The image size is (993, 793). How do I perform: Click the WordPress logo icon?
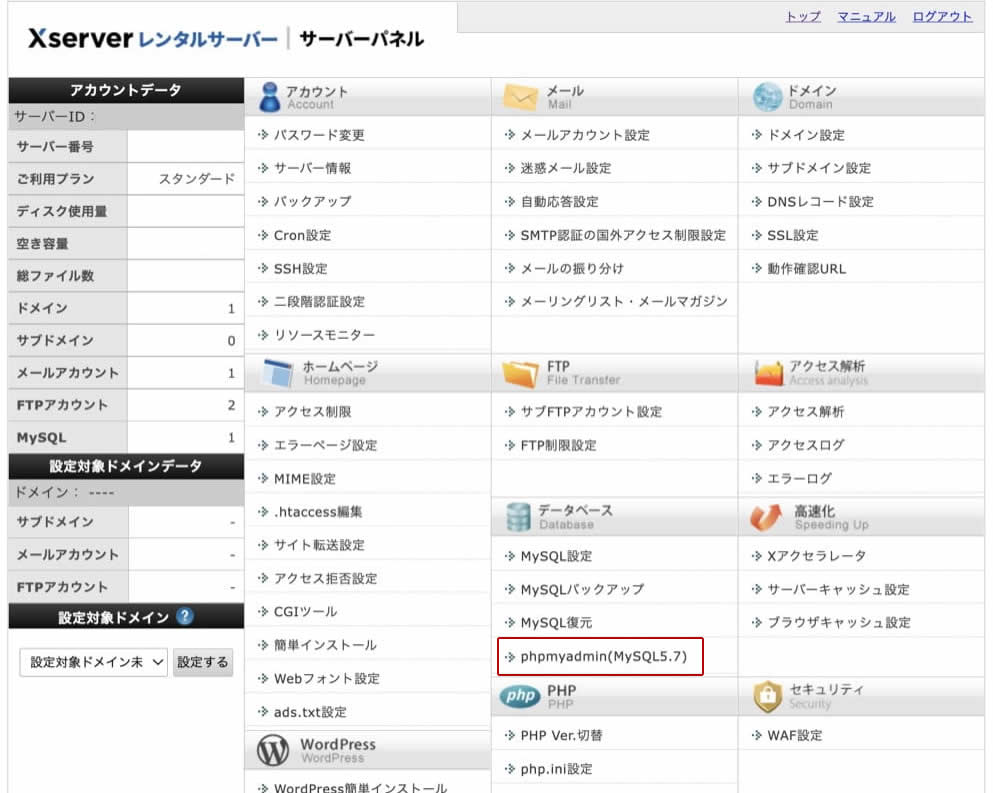coord(273,750)
